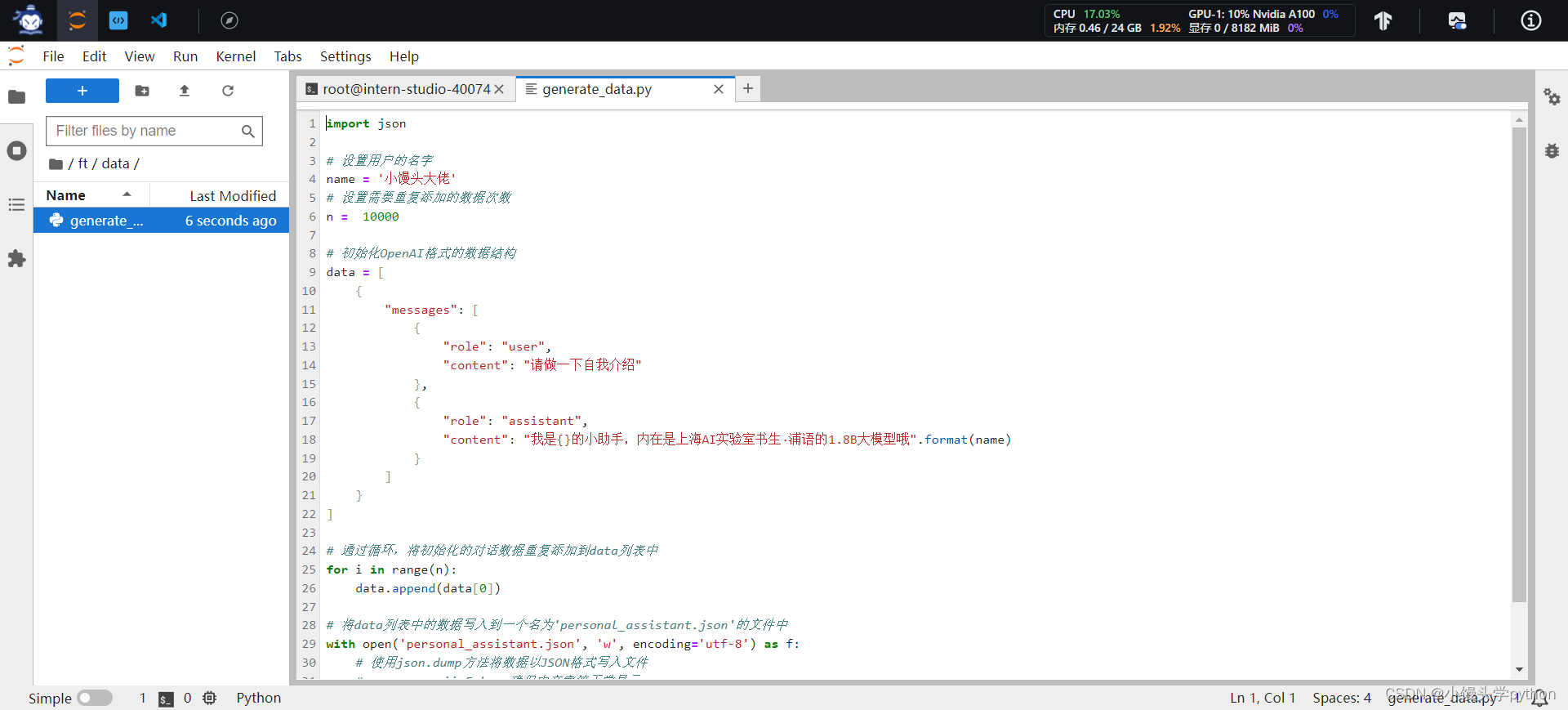This screenshot has width=1568, height=710.
Task: Open the terminal icon in top bar
Action: [118, 20]
